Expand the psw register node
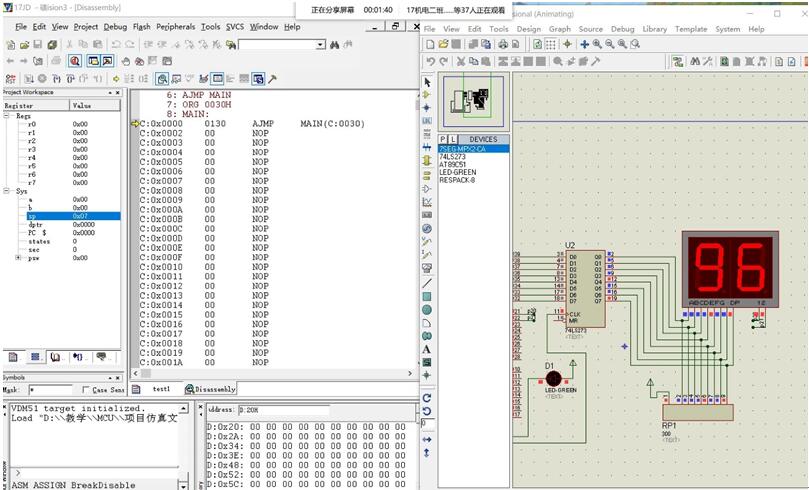The height and width of the screenshot is (490, 809). tap(20, 258)
